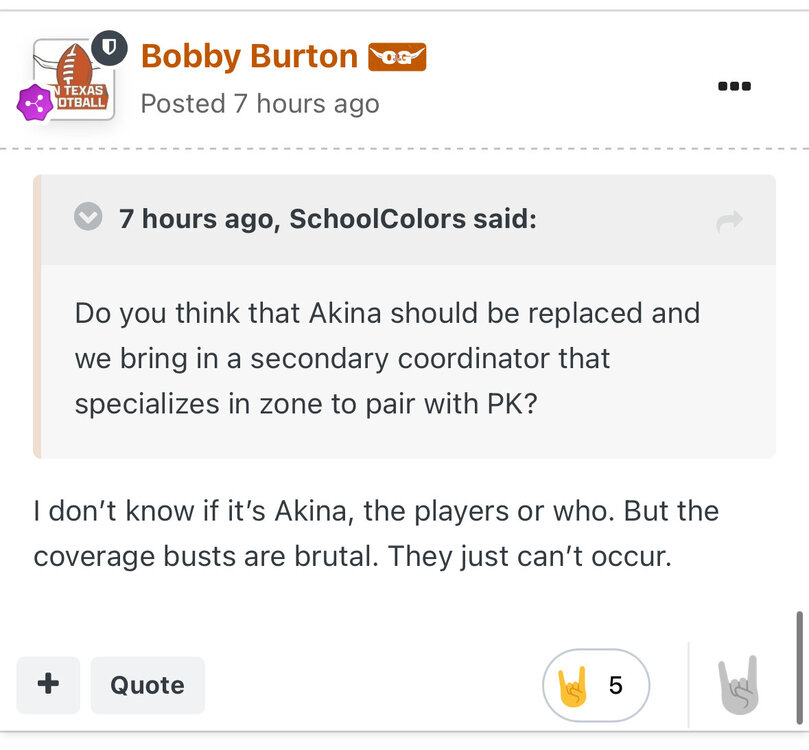This screenshot has height=750, width=809.
Task: React with the grey hook'em hand icon
Action: pos(739,685)
